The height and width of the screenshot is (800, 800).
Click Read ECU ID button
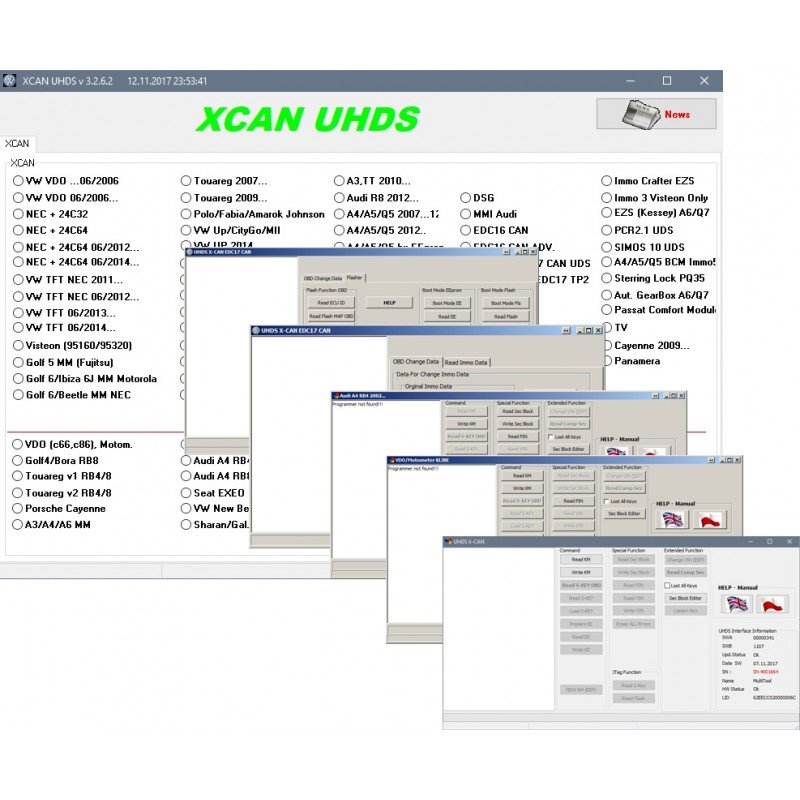[331, 303]
